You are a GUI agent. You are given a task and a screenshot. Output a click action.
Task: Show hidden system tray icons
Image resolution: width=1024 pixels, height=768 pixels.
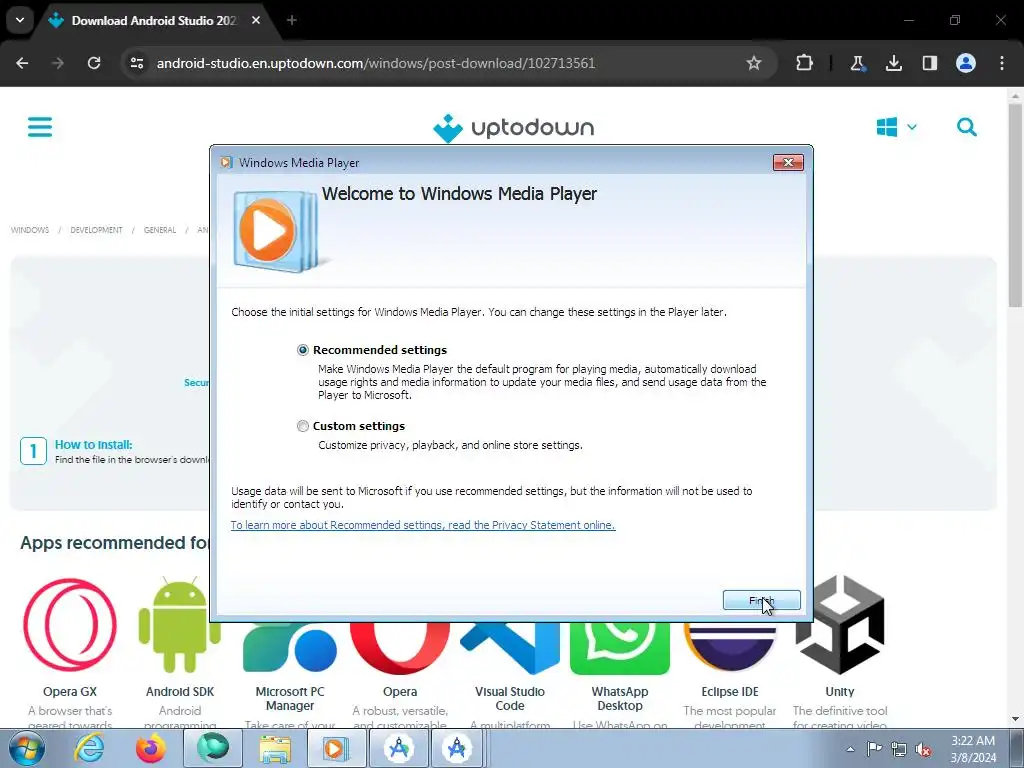(x=850, y=749)
